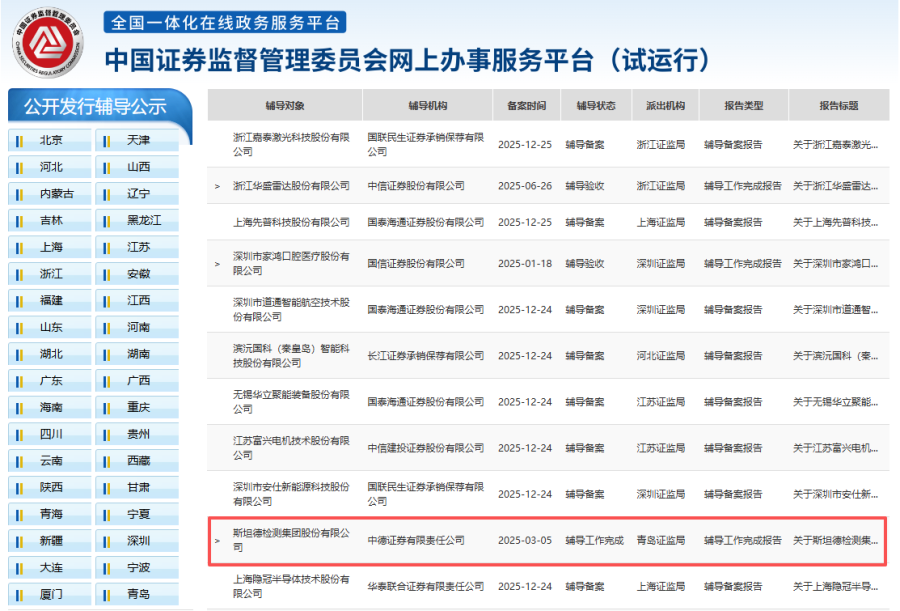900x611 pixels.
Task: Expand the 浙江华盛雷达股份有限公司 row
Action: point(217,186)
